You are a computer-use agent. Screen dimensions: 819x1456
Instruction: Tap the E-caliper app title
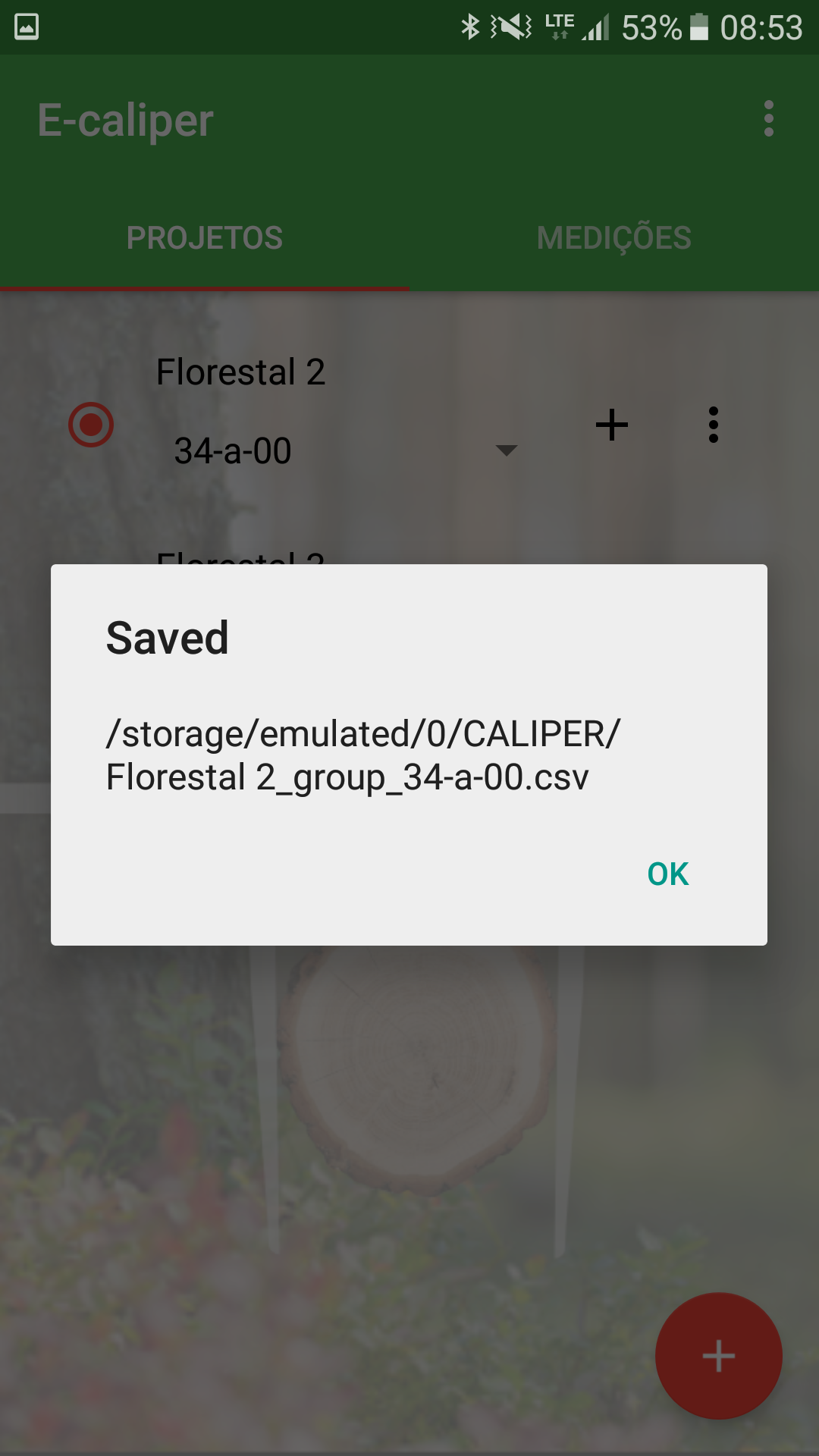click(x=126, y=121)
